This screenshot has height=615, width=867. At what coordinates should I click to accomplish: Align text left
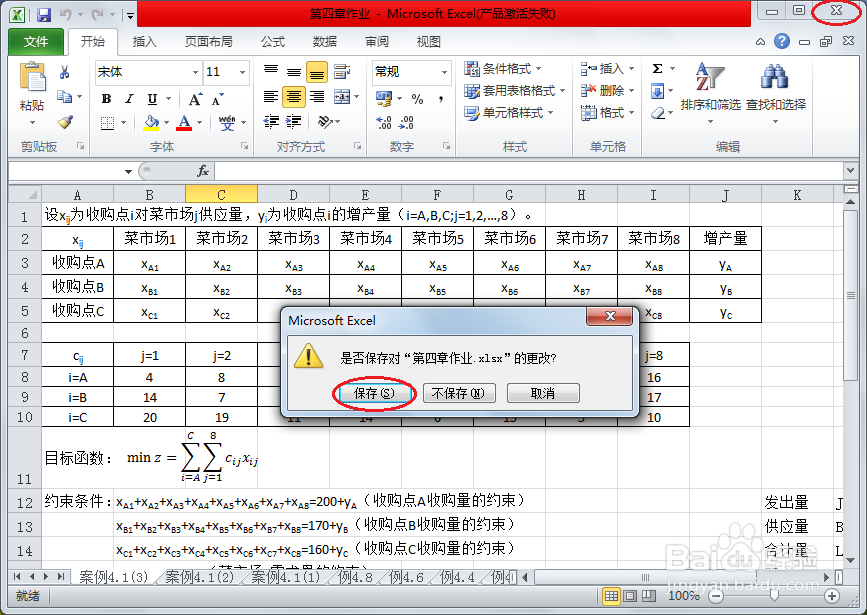point(271,97)
